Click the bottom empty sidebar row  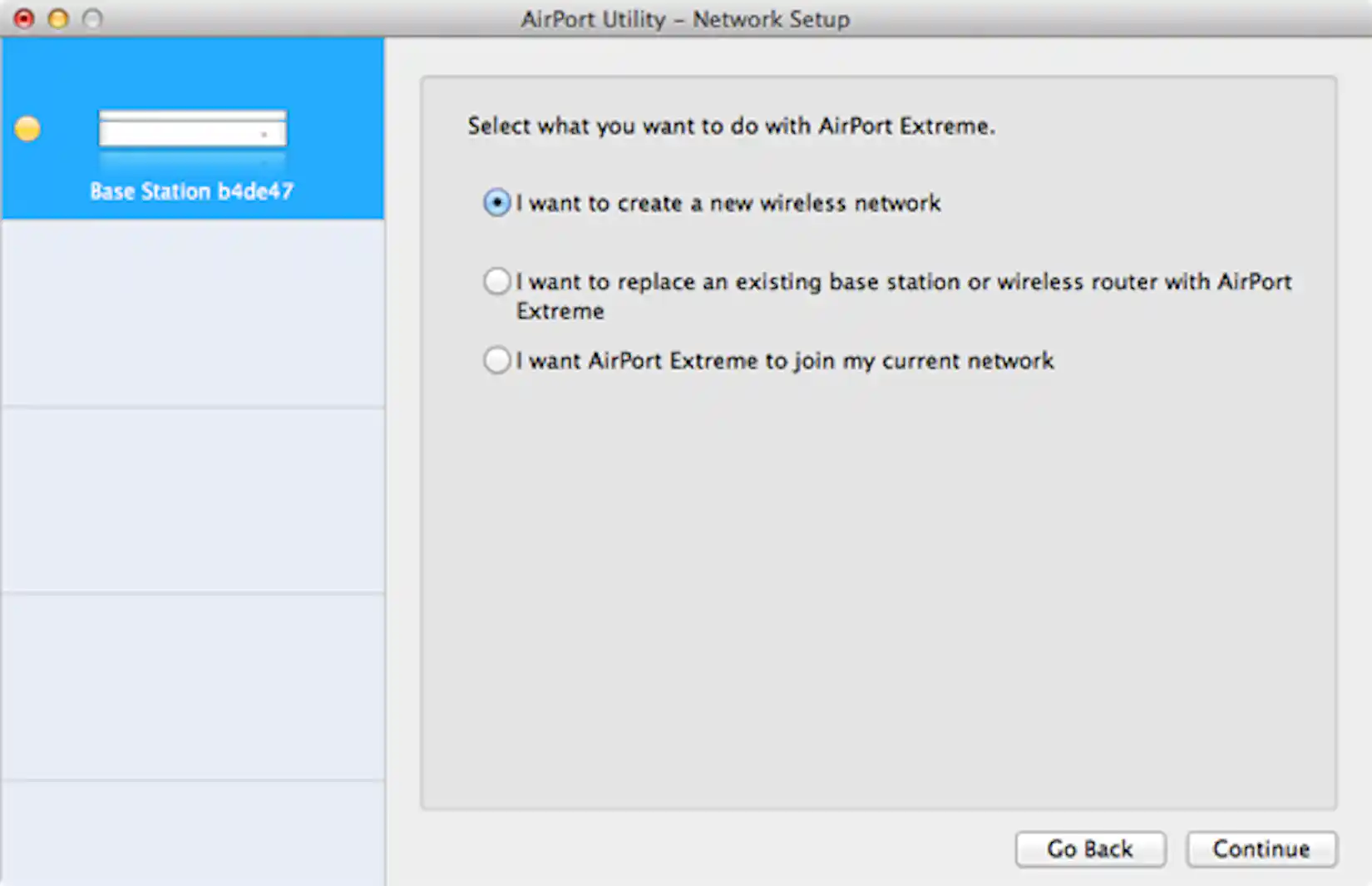pyautogui.click(x=192, y=832)
